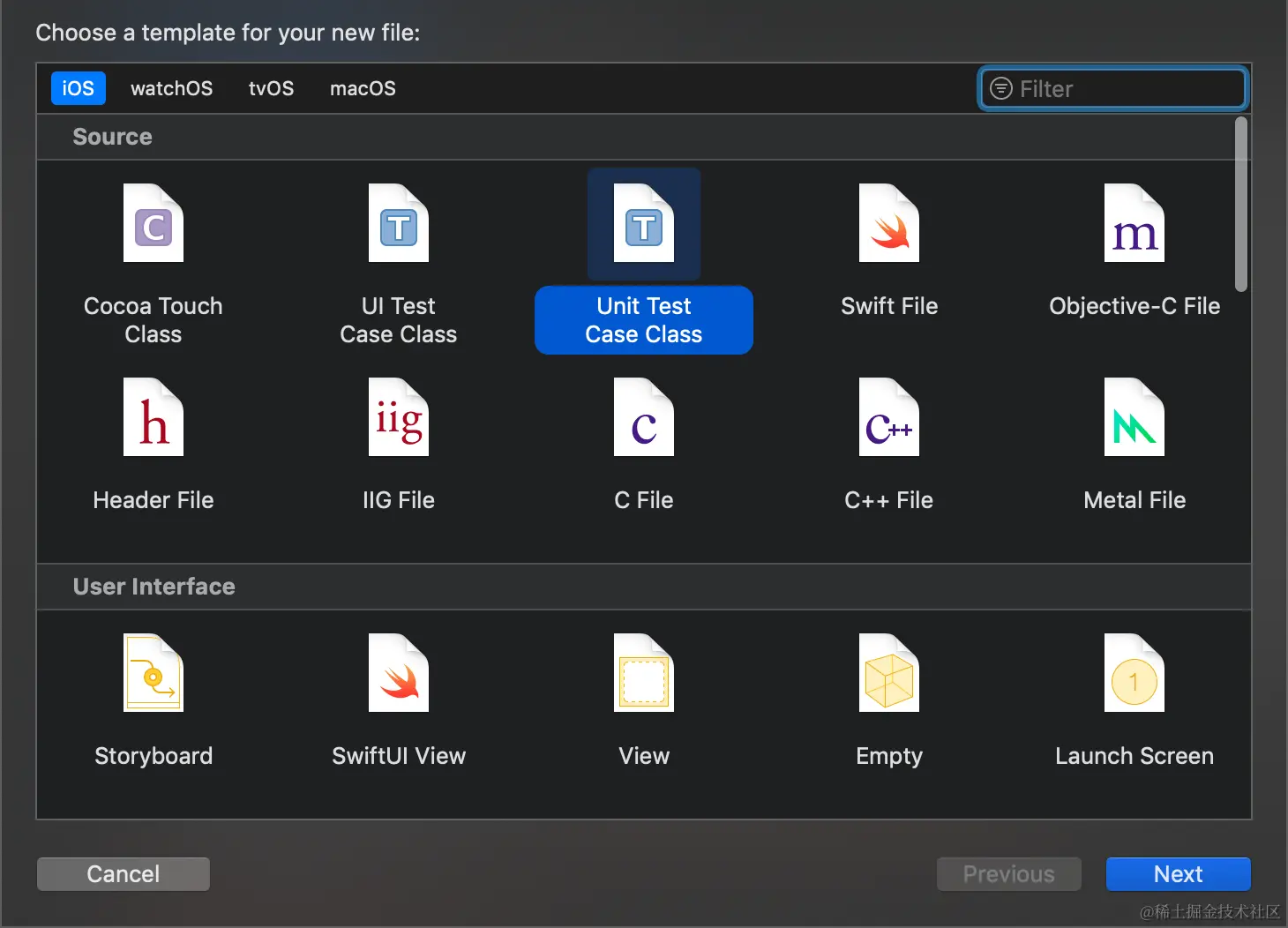
Task: Select the C File template icon
Action: coord(644,417)
